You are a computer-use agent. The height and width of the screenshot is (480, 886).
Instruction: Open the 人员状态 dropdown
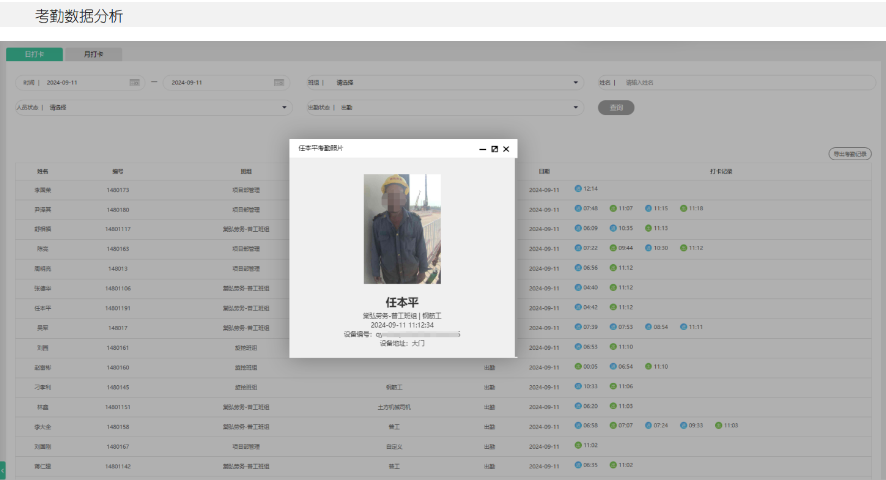[284, 107]
